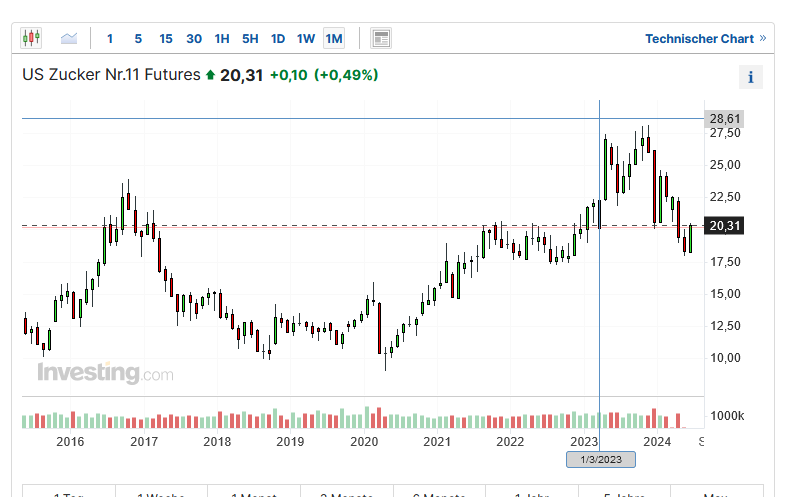Click the news layout icon in toolbar
799x497 pixels.
tap(380, 39)
